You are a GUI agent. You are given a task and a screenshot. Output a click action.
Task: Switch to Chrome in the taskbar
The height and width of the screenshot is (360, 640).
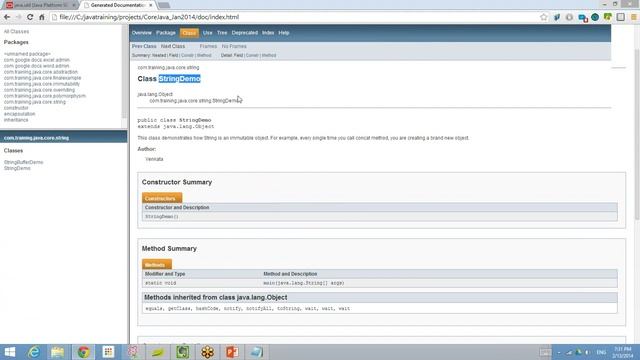point(83,352)
